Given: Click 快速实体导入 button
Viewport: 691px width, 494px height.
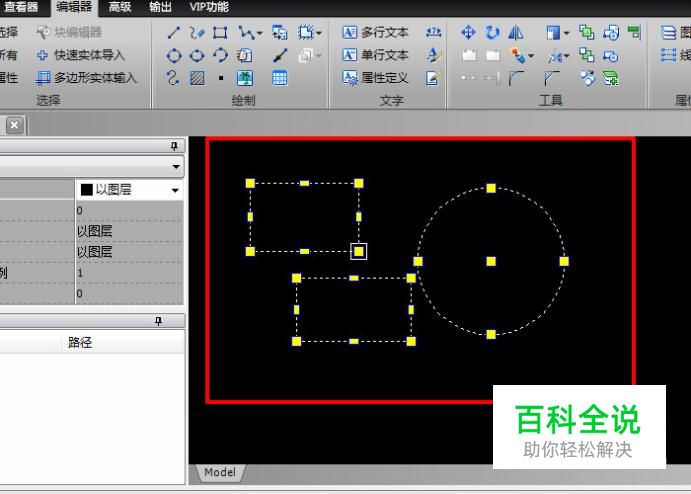Looking at the screenshot, I should coord(81,55).
